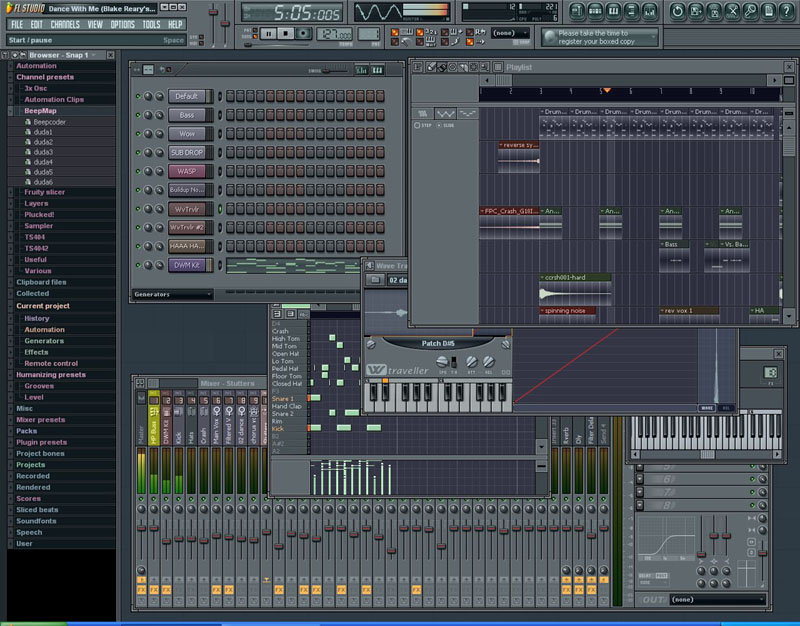Toggle the mute LED of the Bass channel
The width and height of the screenshot is (800, 626).
pyautogui.click(x=138, y=115)
